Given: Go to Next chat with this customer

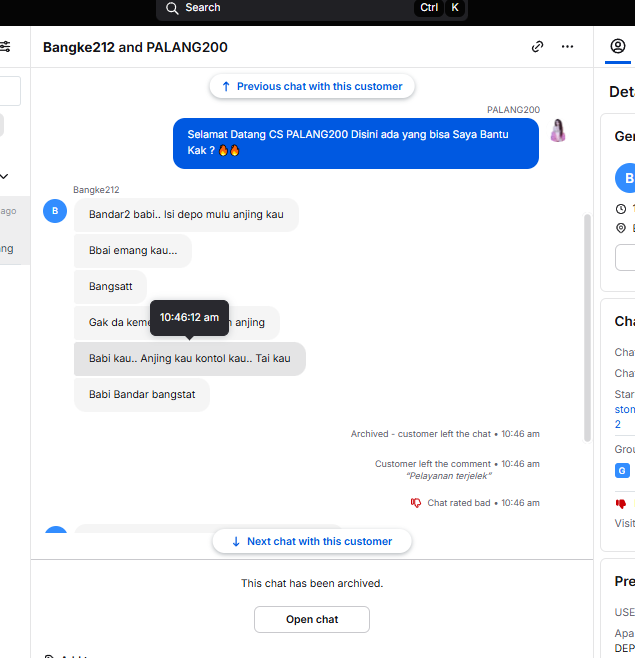Looking at the screenshot, I should click(312, 541).
